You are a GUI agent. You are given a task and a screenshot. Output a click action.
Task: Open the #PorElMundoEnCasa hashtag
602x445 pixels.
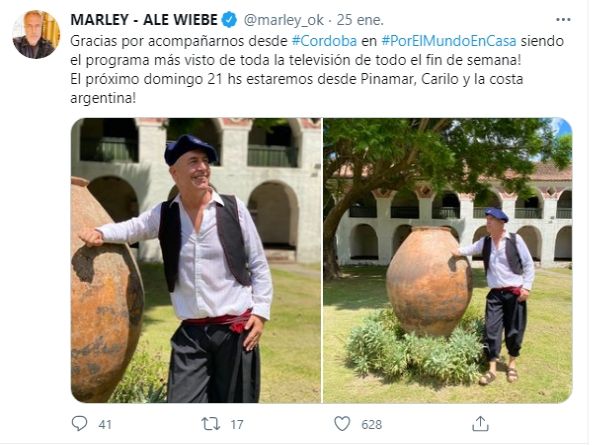click(449, 41)
